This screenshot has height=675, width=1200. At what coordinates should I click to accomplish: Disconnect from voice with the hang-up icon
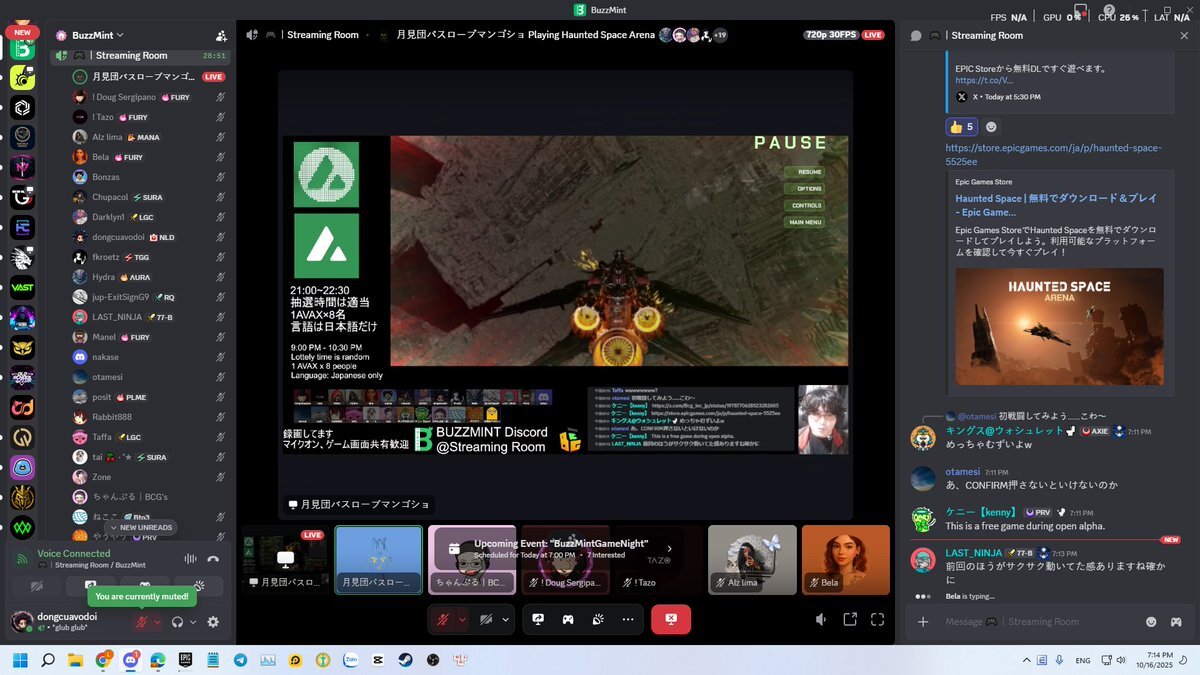tap(213, 559)
